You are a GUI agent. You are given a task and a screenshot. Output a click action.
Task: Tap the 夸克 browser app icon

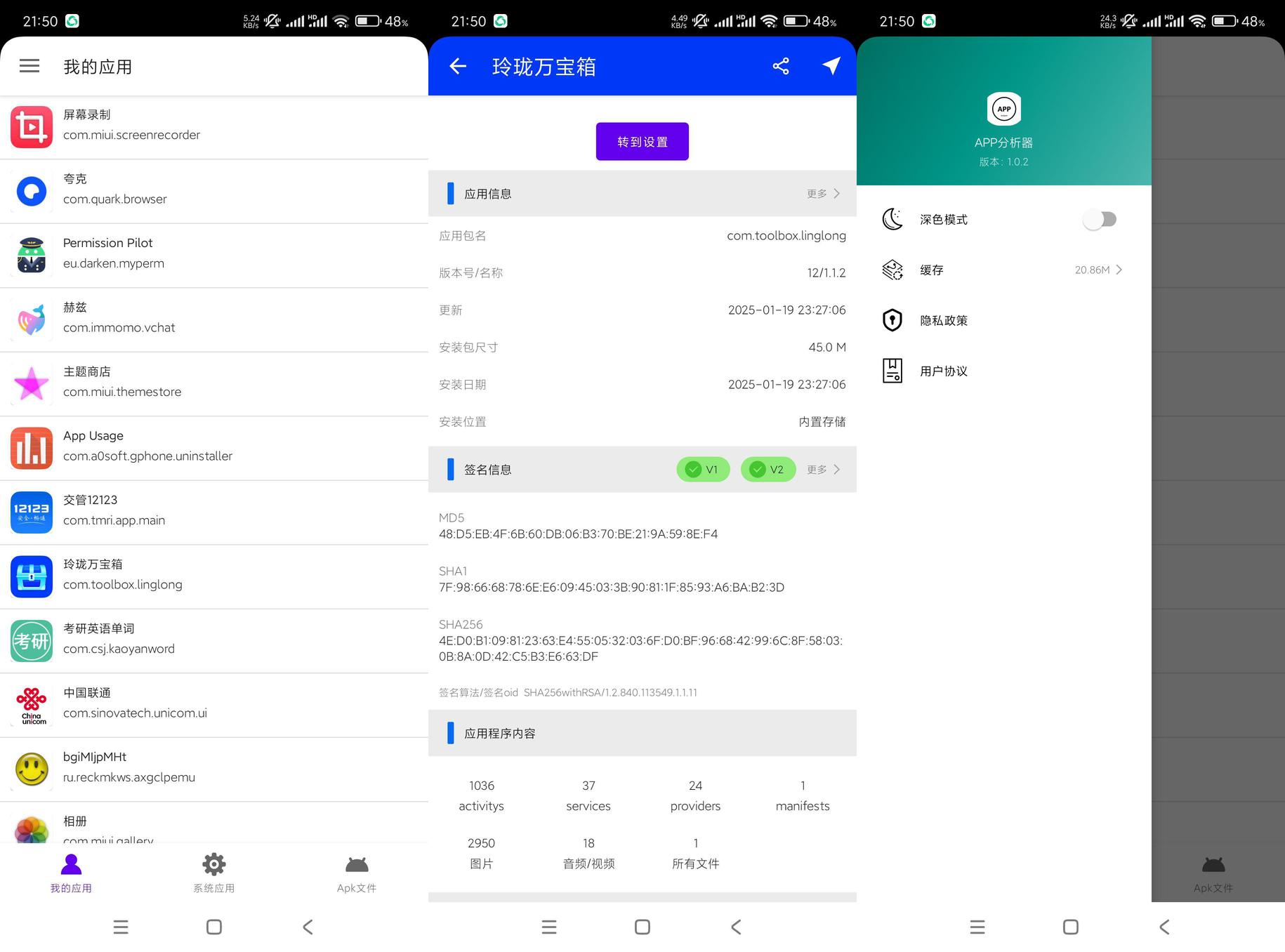32,191
